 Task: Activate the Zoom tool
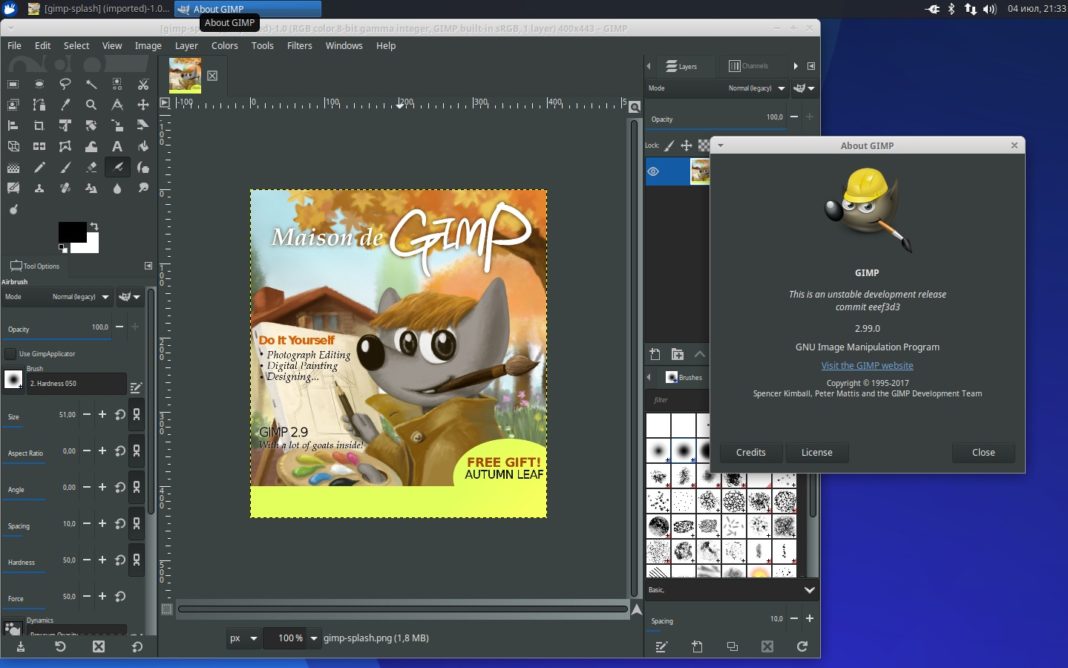[x=91, y=104]
